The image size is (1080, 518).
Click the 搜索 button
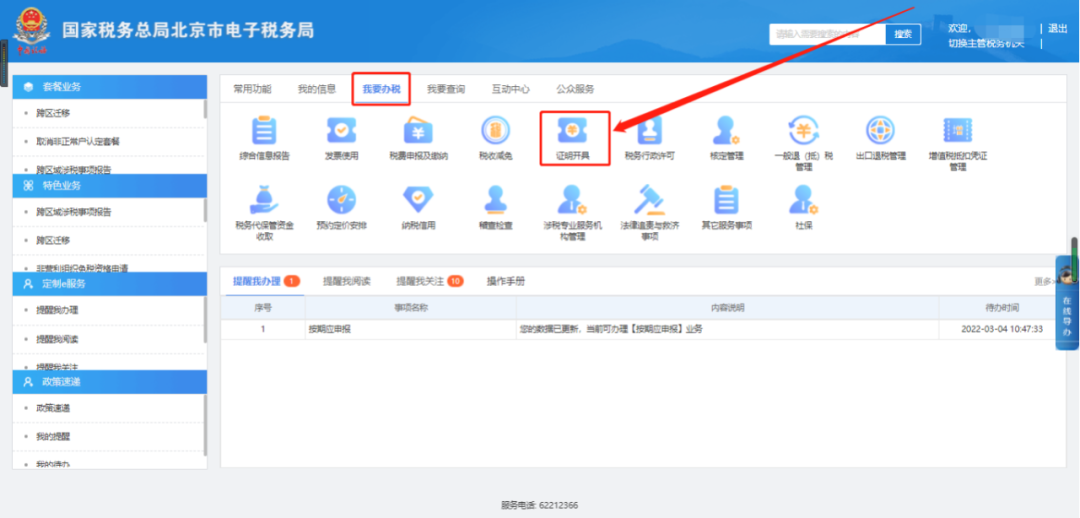tap(903, 34)
